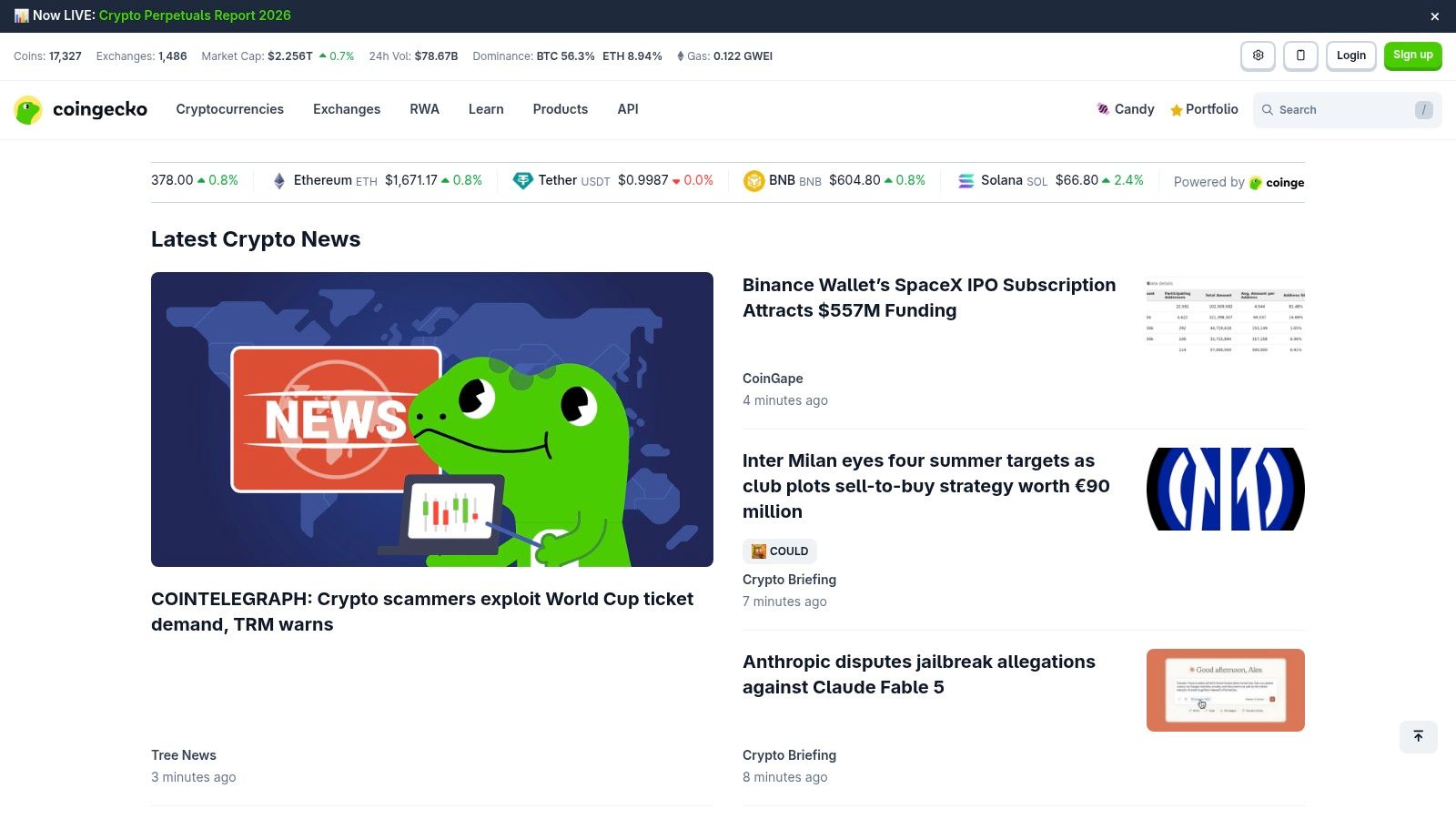The height and width of the screenshot is (819, 1456).
Task: Click Tether USDT in price ticker
Action: [x=573, y=180]
